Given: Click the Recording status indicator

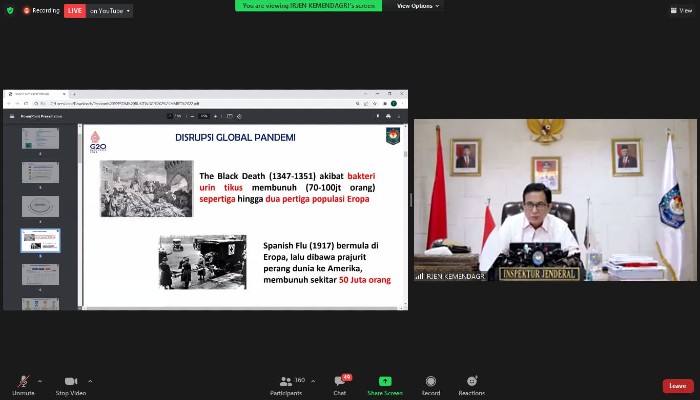Looking at the screenshot, I should coord(41,10).
